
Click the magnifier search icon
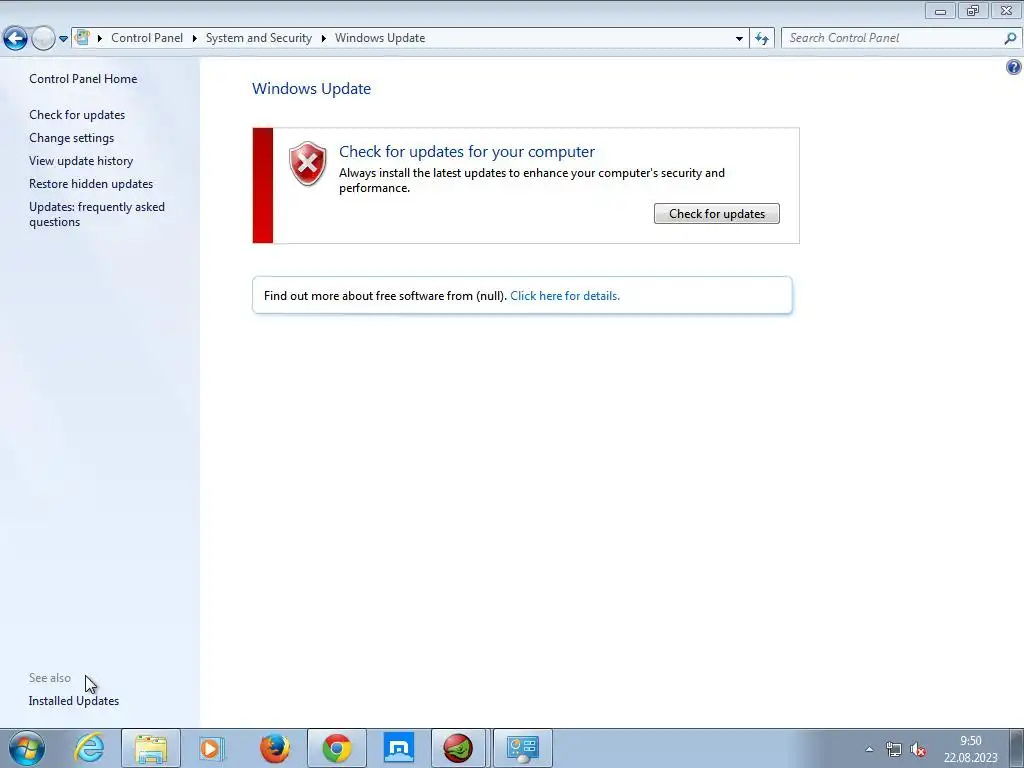1010,38
